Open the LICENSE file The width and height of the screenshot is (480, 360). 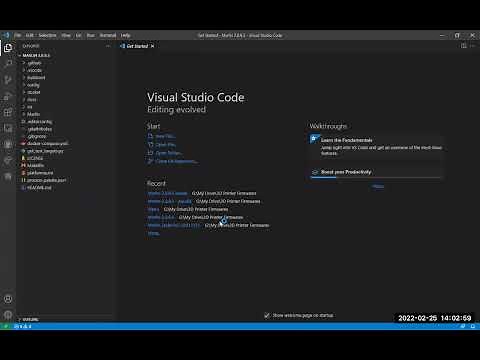pos(35,158)
